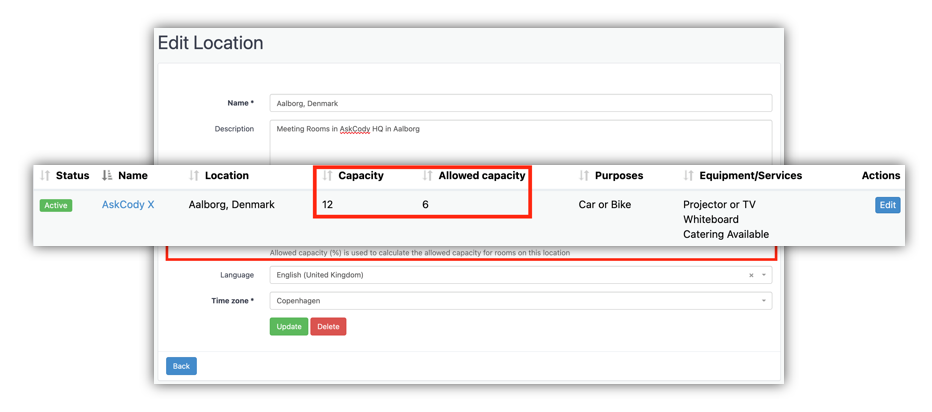
Task: Click the green Update button
Action: [289, 326]
